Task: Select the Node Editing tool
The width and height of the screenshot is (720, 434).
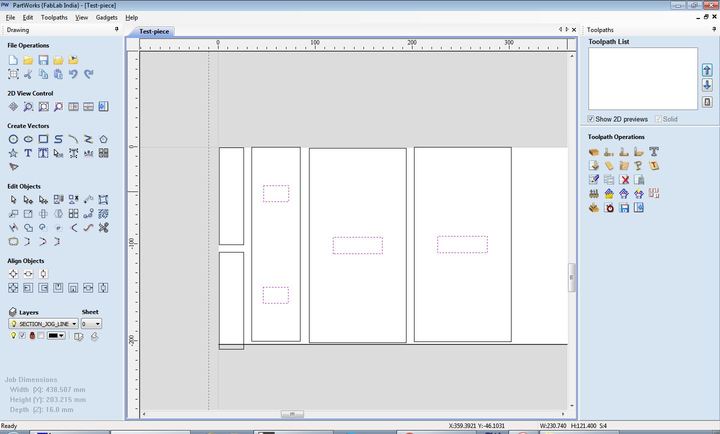Action: (x=28, y=200)
